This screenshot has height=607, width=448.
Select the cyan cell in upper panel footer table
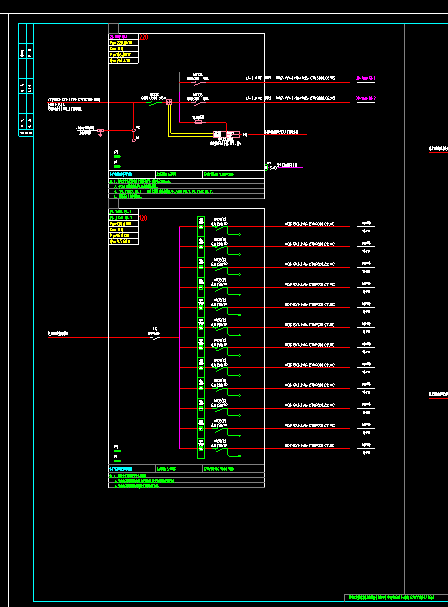point(132,175)
